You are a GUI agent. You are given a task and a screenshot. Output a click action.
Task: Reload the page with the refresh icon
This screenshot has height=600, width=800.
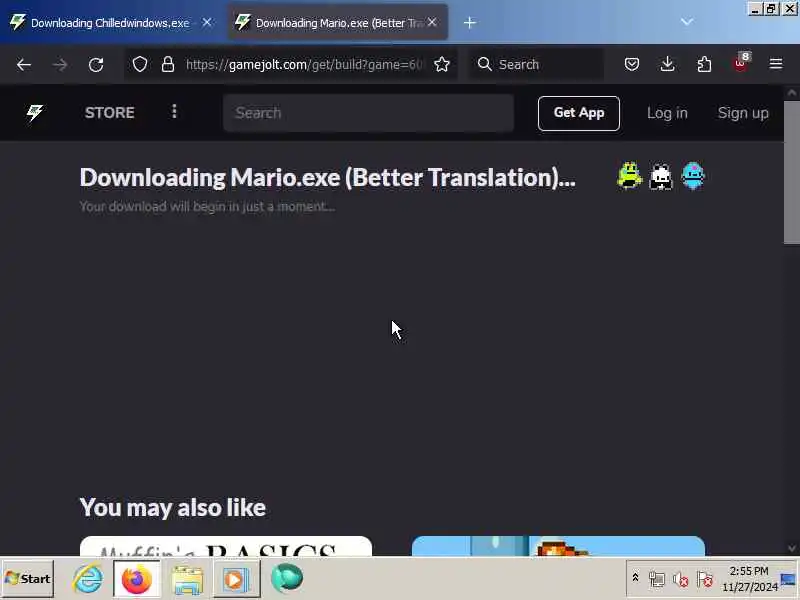pos(96,65)
